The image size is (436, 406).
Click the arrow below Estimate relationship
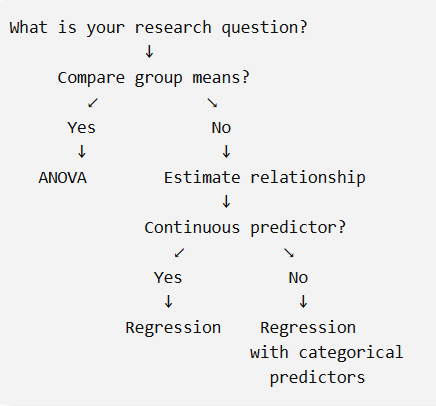[226, 202]
